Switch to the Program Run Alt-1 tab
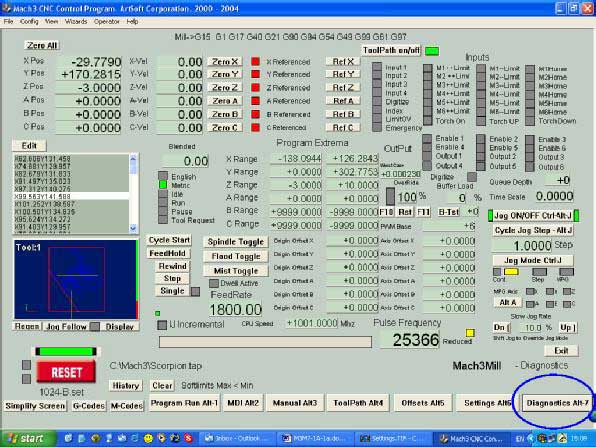Viewport: 596px width, 447px height. (184, 403)
